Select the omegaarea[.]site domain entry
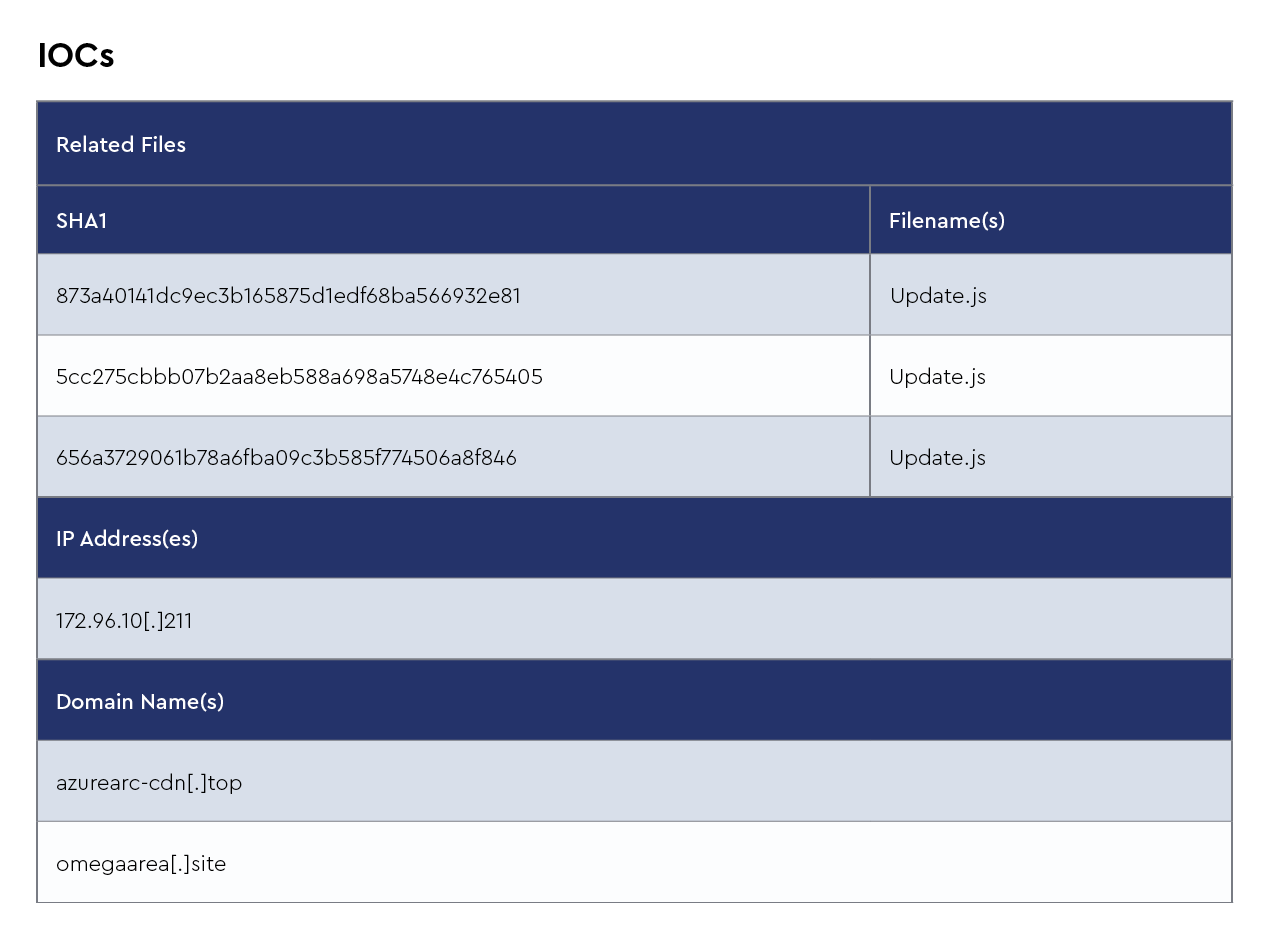The height and width of the screenshot is (943, 1270). 141,864
